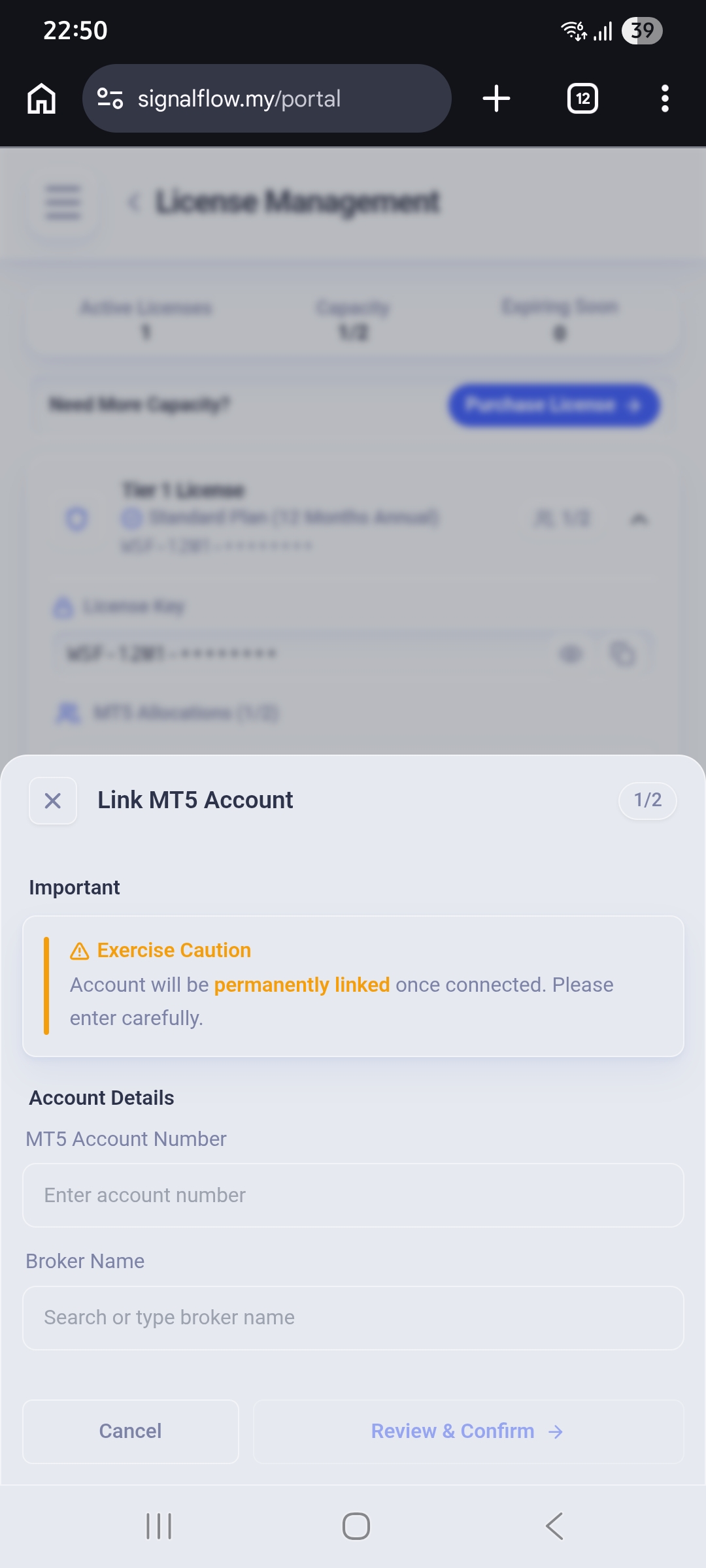Tap the back arrow next to License Management
Image resolution: width=706 pixels, height=1568 pixels.
click(135, 203)
